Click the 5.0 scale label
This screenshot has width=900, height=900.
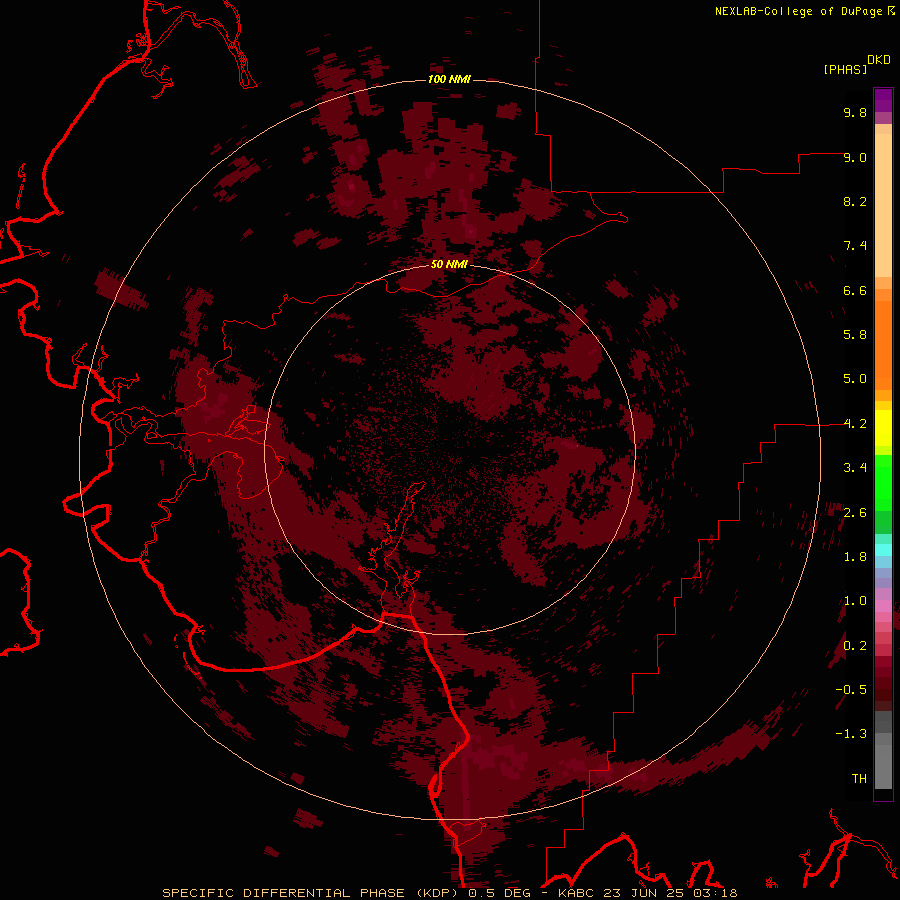[x=855, y=379]
